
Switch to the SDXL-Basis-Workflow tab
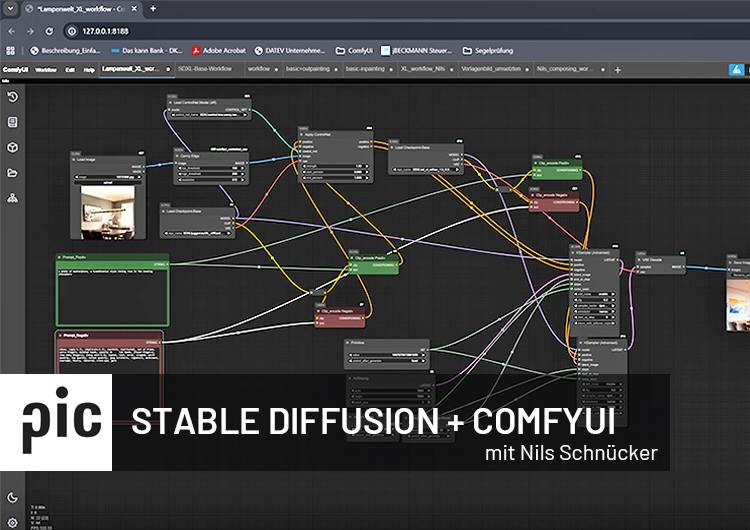[206, 70]
